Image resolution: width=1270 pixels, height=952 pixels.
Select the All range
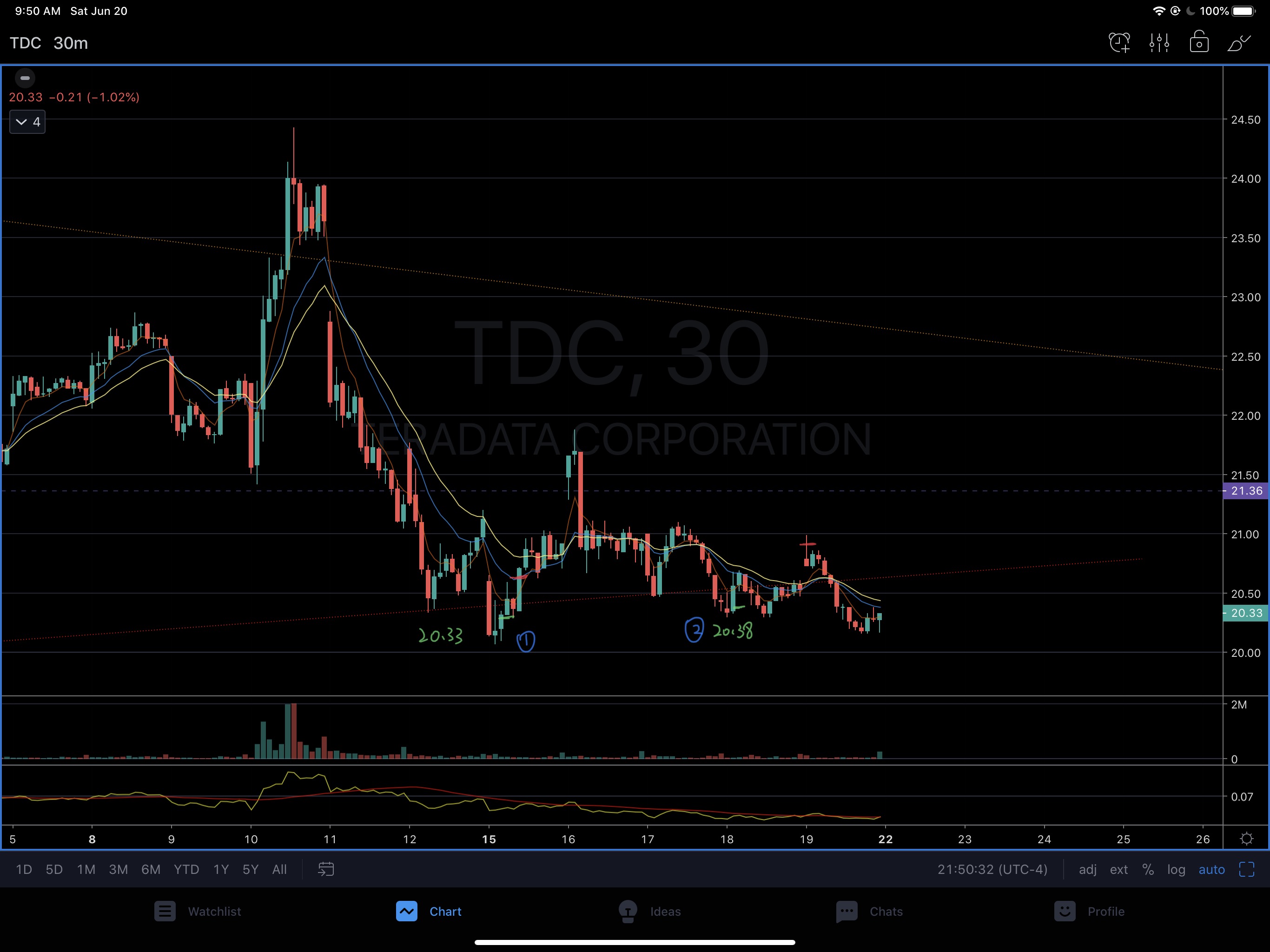[x=279, y=869]
